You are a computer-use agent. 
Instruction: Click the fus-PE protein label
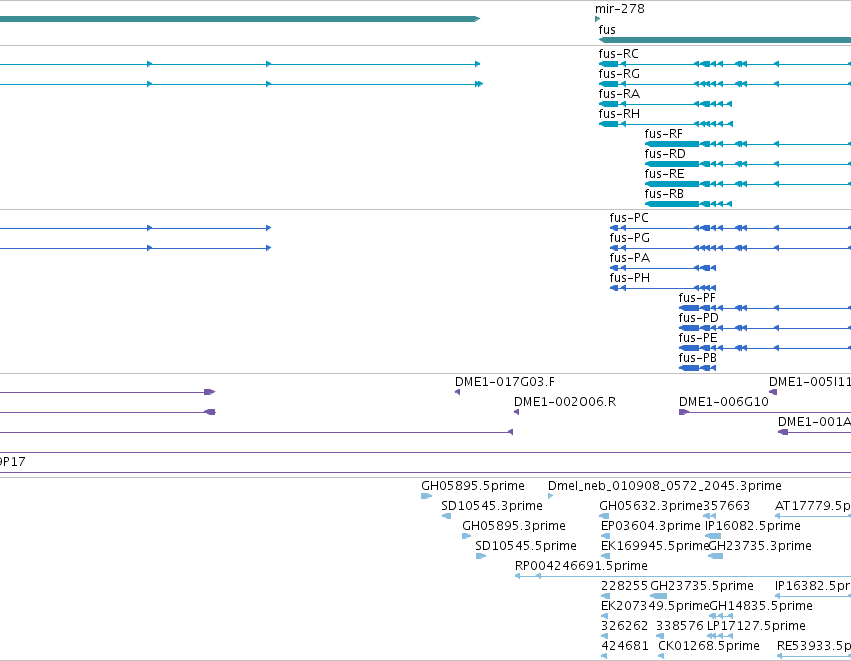coord(697,338)
